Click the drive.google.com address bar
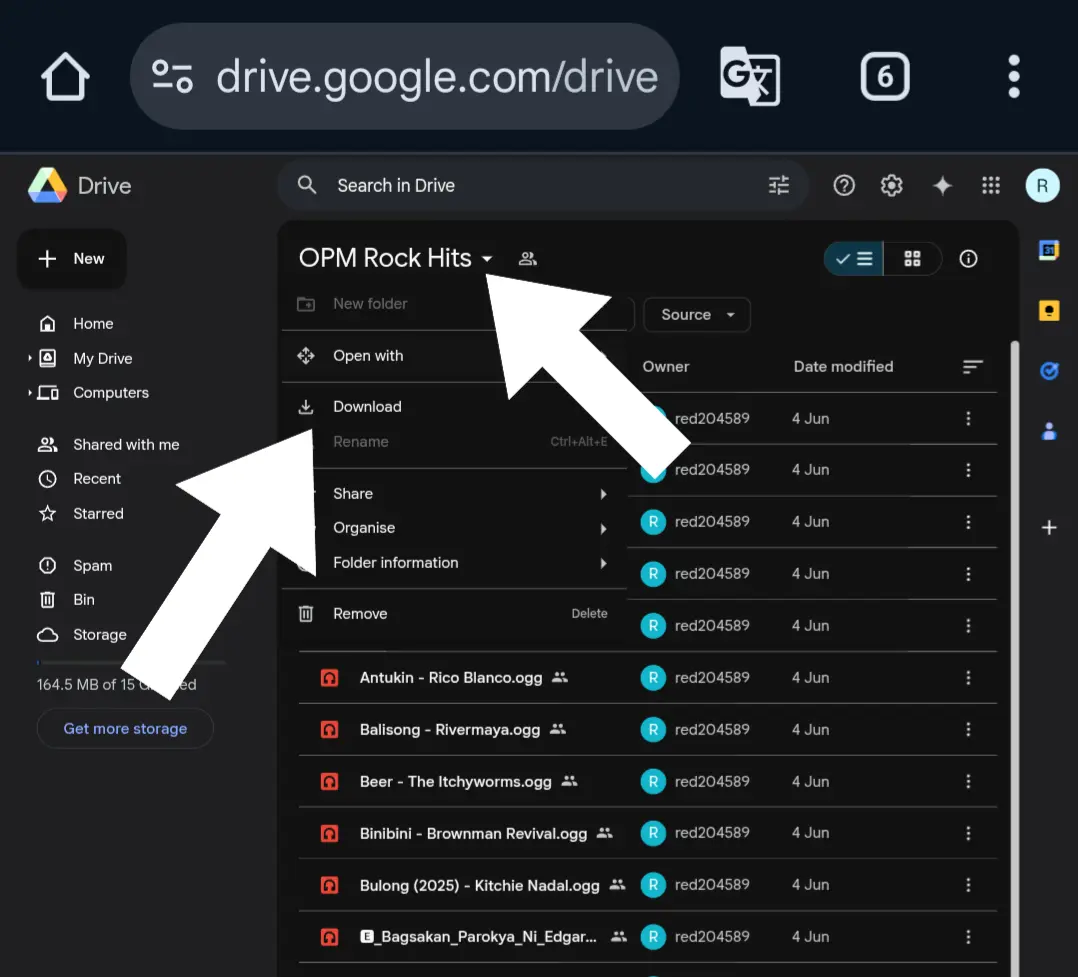The height and width of the screenshot is (977, 1078). 404,76
